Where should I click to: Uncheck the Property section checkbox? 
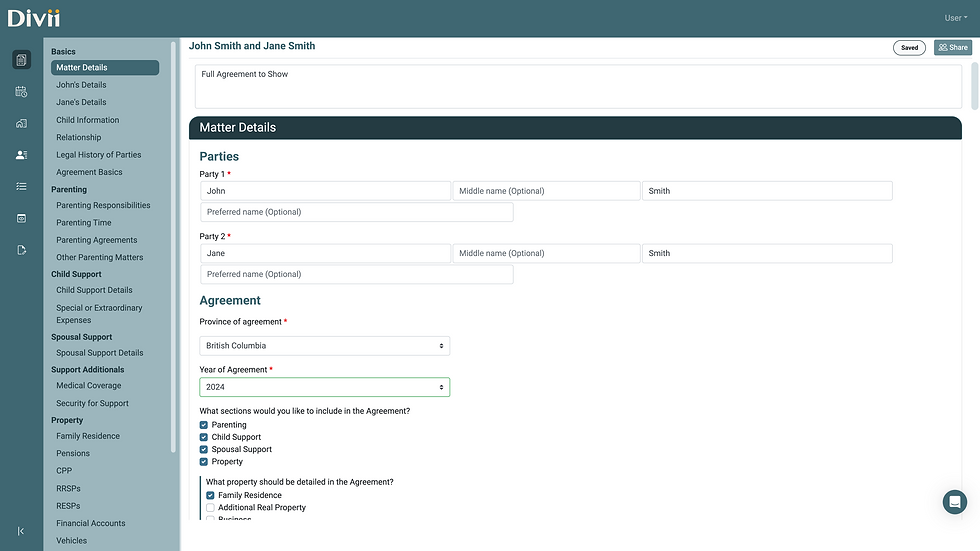click(x=204, y=462)
